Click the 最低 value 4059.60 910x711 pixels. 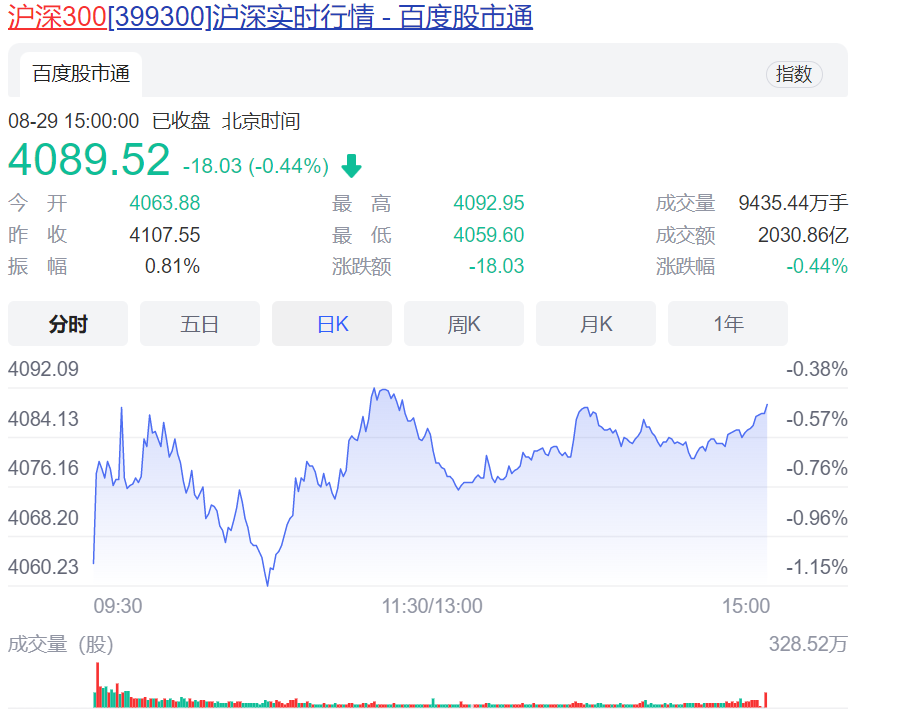point(489,235)
